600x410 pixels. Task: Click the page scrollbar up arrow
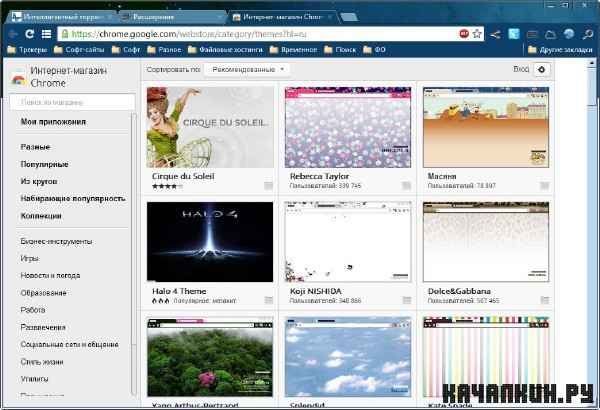(592, 63)
